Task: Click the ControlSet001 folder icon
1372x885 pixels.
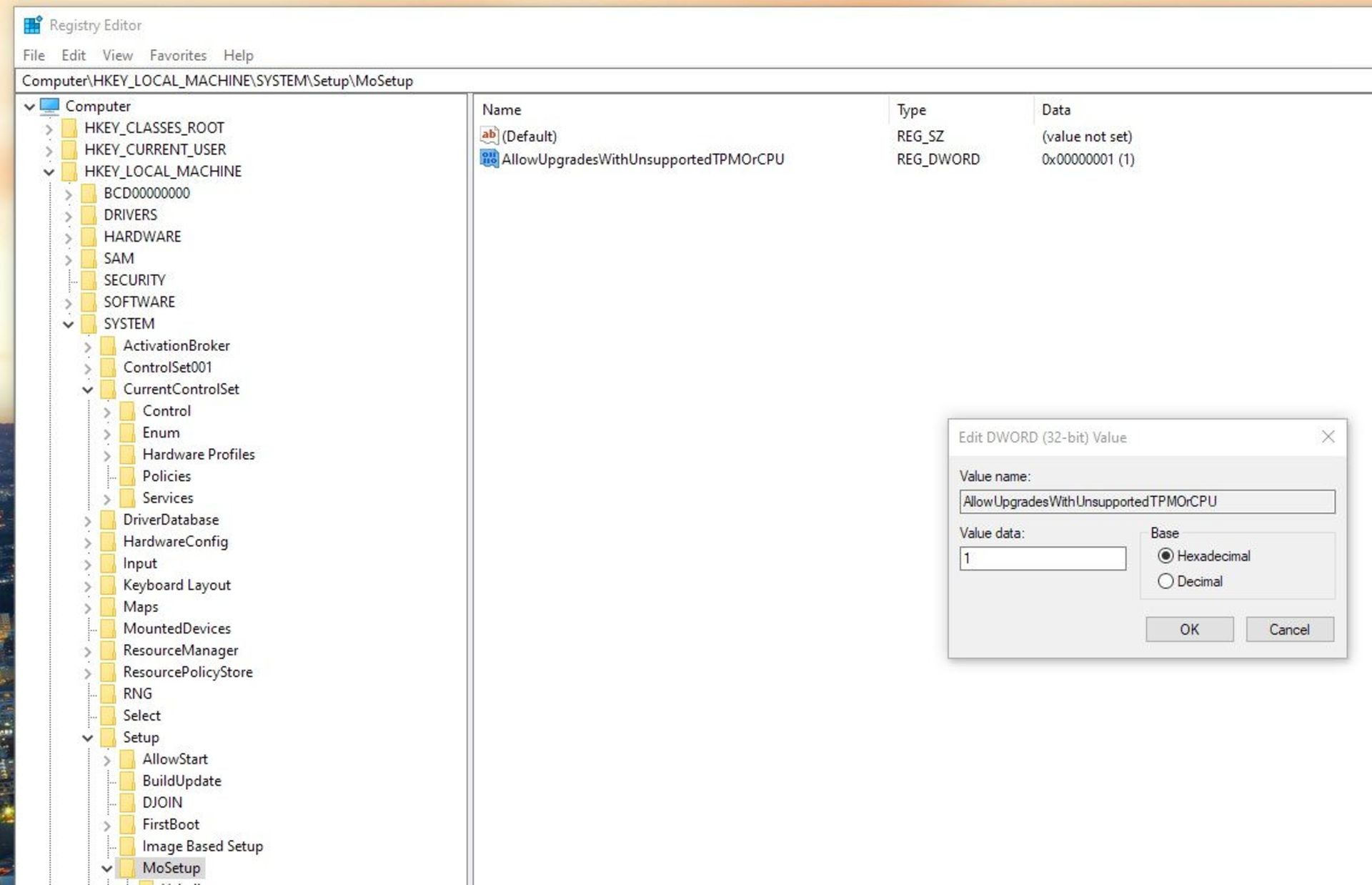Action: [x=109, y=367]
